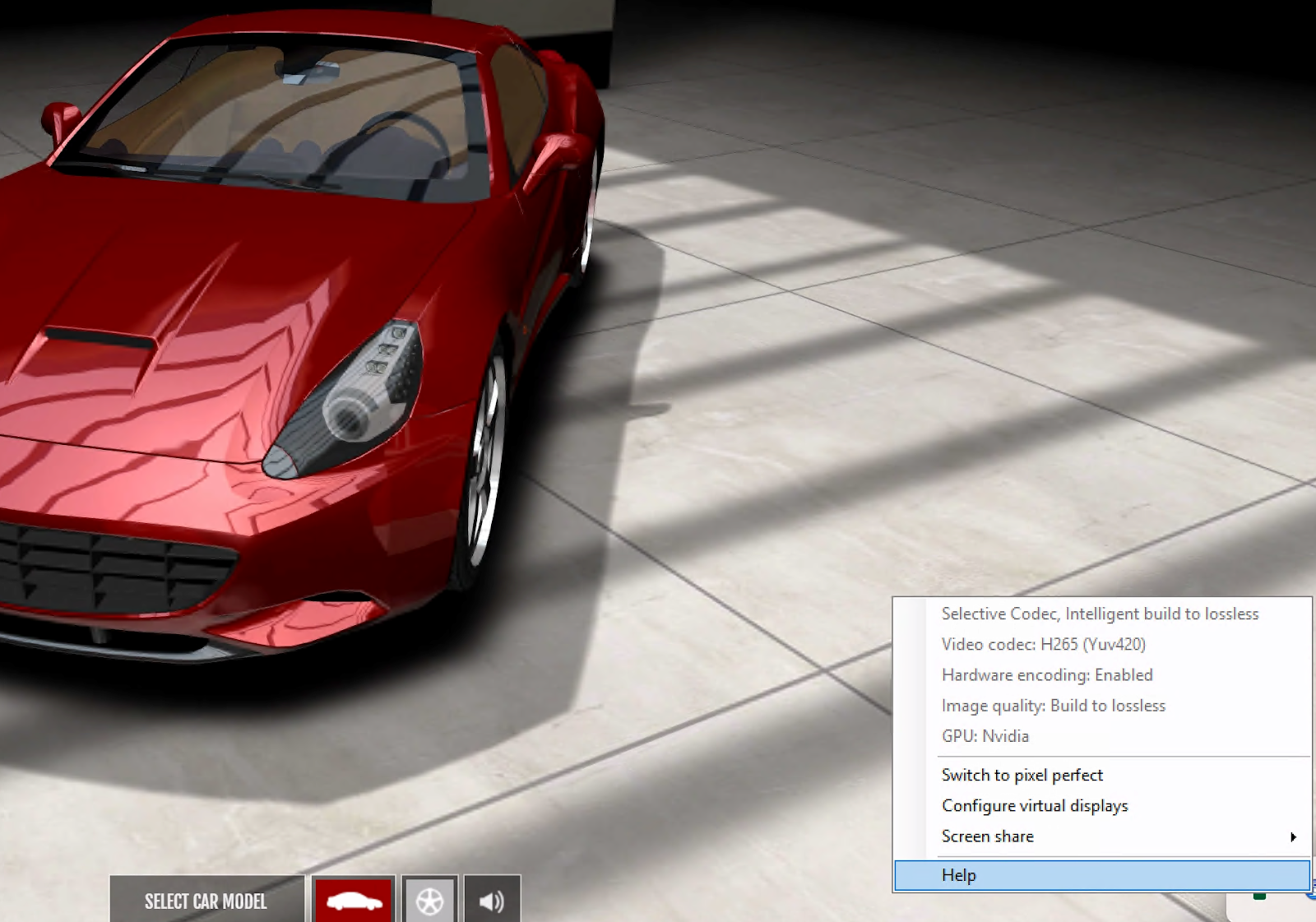The image size is (1316, 922).
Task: Click the GPU: Nvidia entry
Action: click(985, 735)
